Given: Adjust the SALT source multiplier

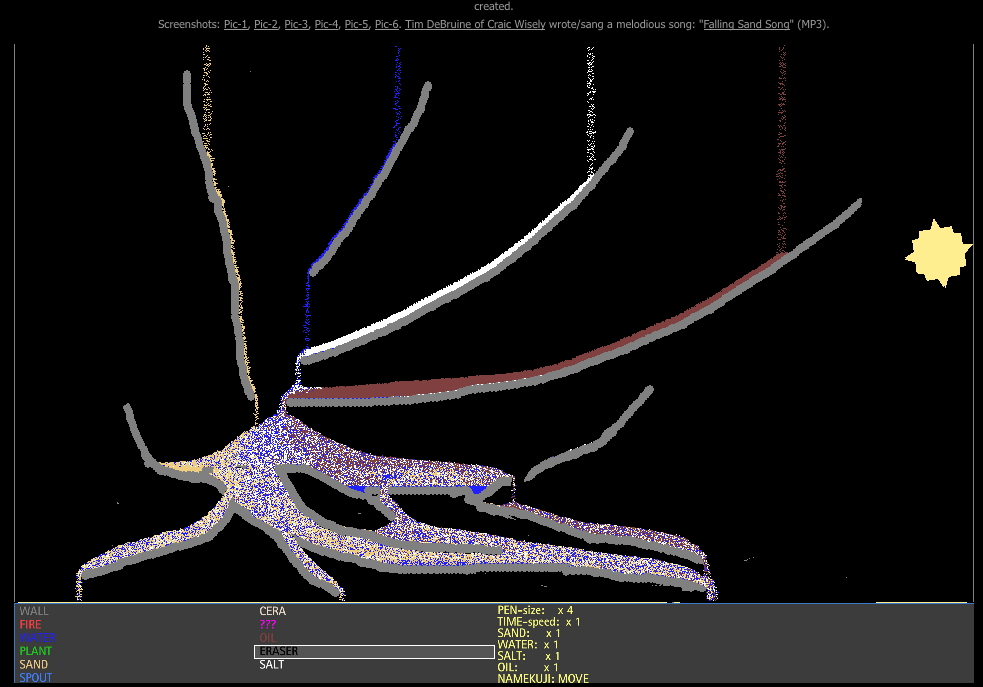Looking at the screenshot, I should (528, 656).
